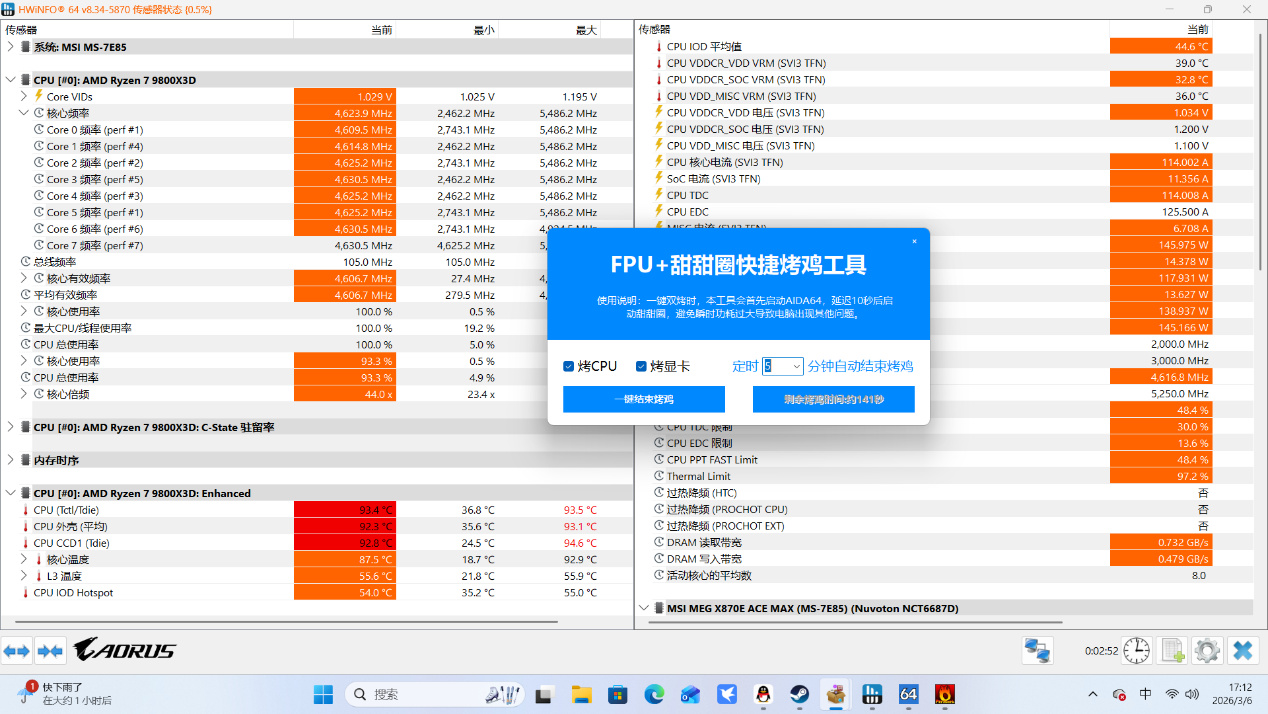Expand the 系统: MSI MS-7E85 group

[x=11, y=46]
